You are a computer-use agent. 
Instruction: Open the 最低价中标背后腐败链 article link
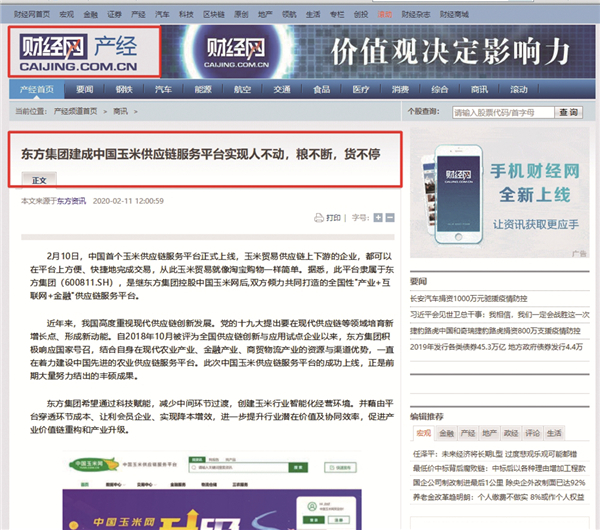coord(499,468)
